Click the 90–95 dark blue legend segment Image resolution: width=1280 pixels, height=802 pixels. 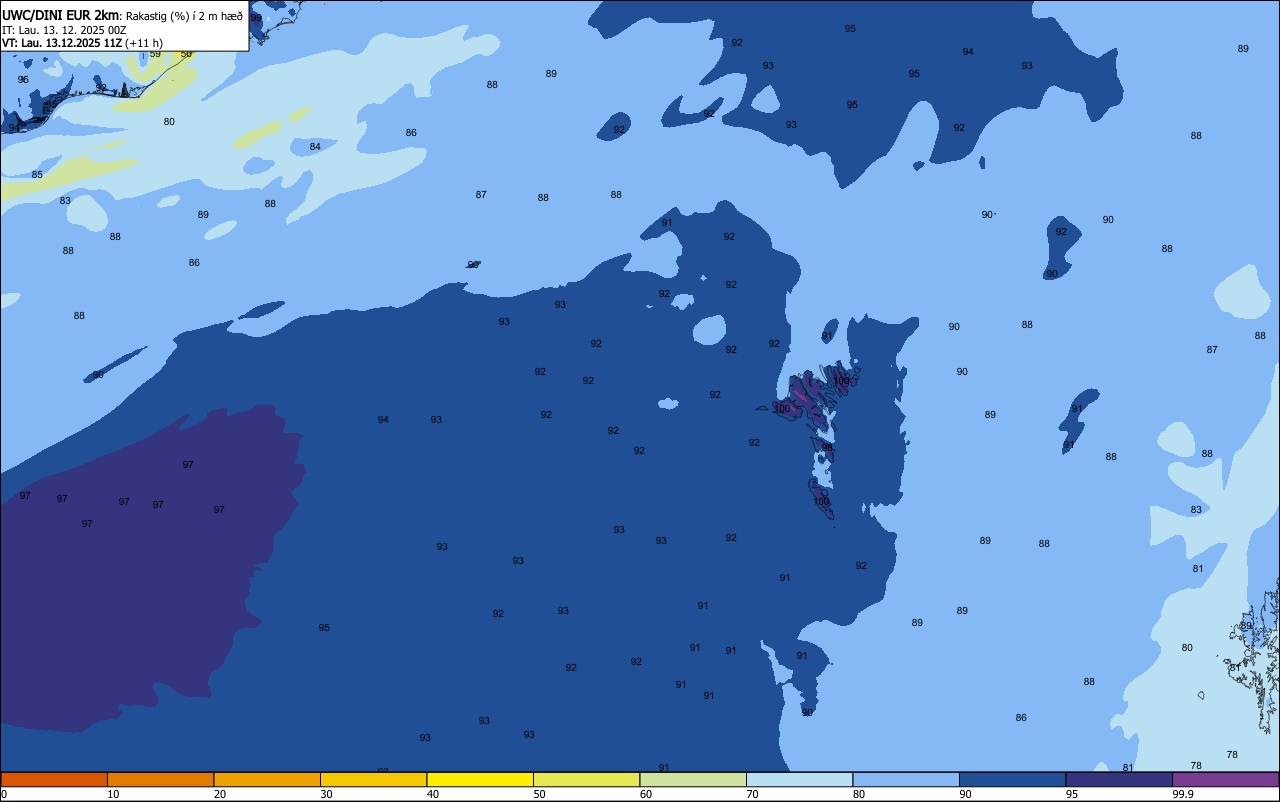1012,779
